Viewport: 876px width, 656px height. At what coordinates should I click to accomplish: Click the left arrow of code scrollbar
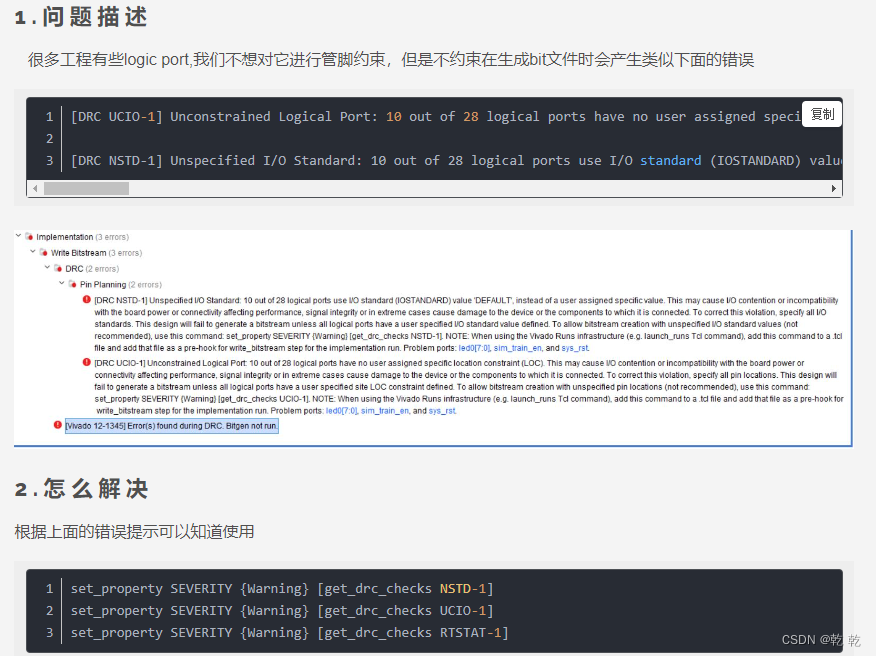tap(35, 189)
